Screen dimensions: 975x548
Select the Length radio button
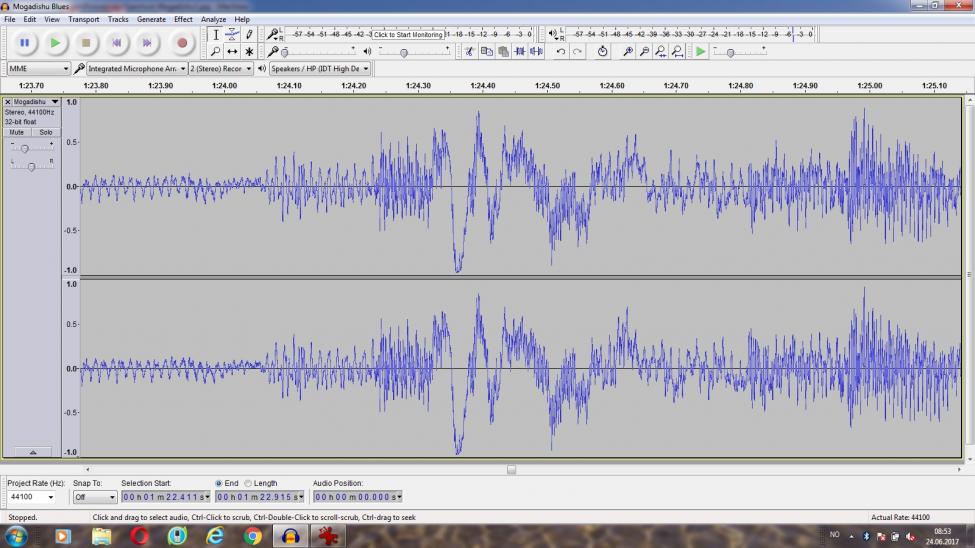point(248,483)
